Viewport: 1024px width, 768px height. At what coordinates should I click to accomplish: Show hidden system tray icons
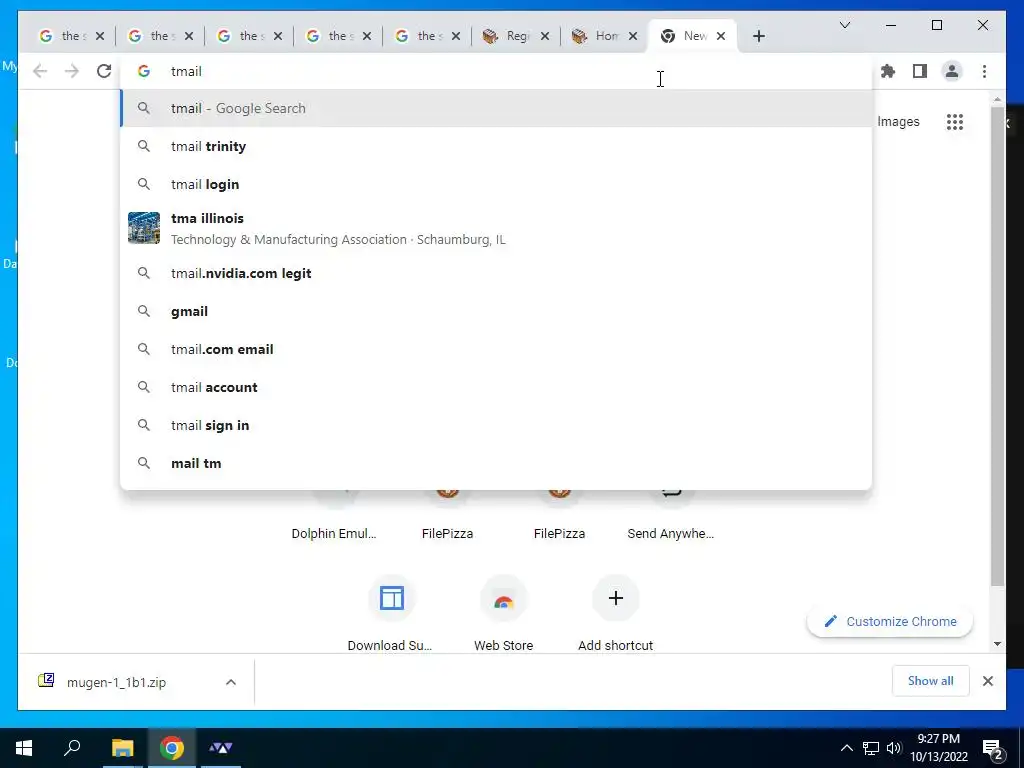[x=846, y=748]
